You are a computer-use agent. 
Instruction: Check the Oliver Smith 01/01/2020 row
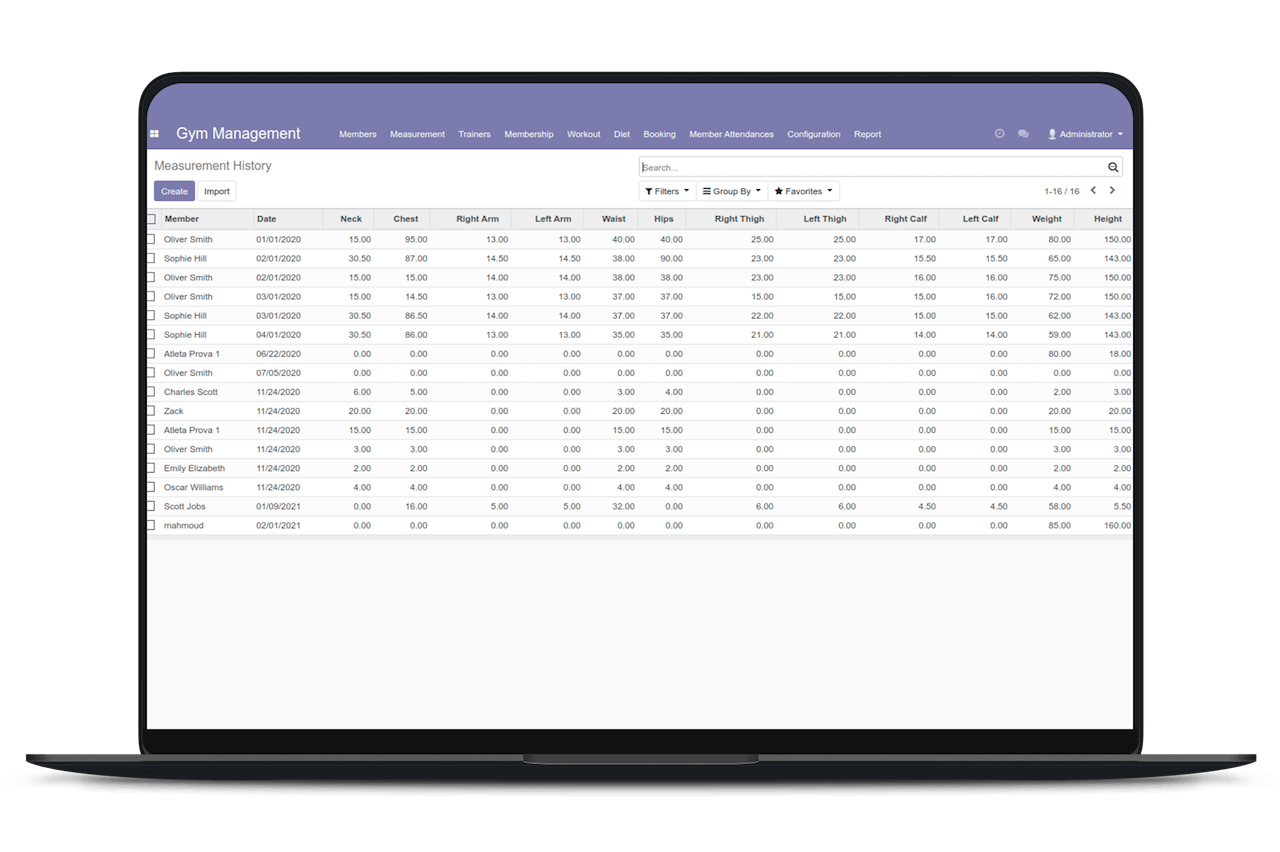151,240
